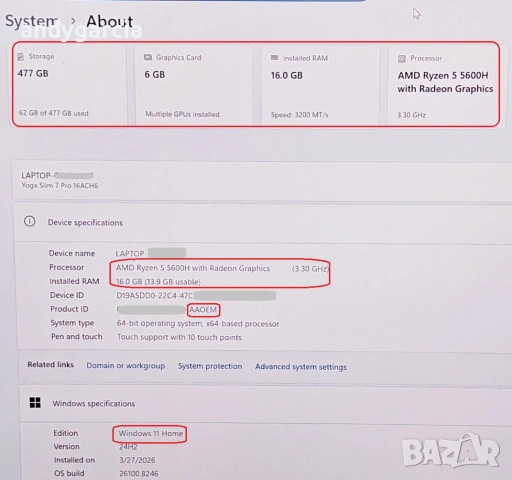Viewport: 512px width, 480px height.
Task: Open System protection link
Action: pos(210,366)
